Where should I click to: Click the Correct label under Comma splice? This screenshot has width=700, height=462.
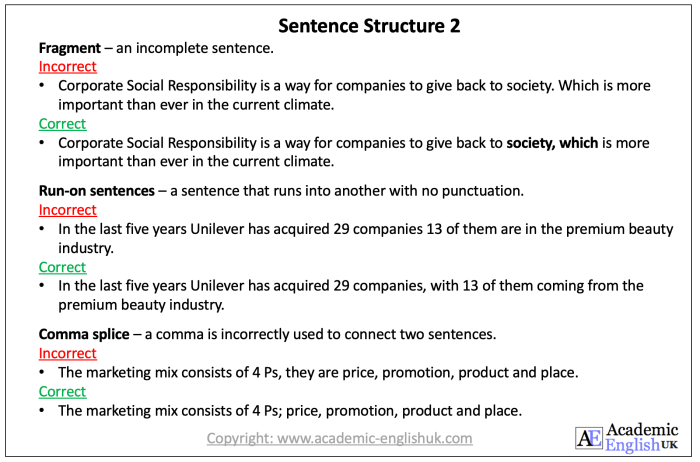[x=62, y=391]
